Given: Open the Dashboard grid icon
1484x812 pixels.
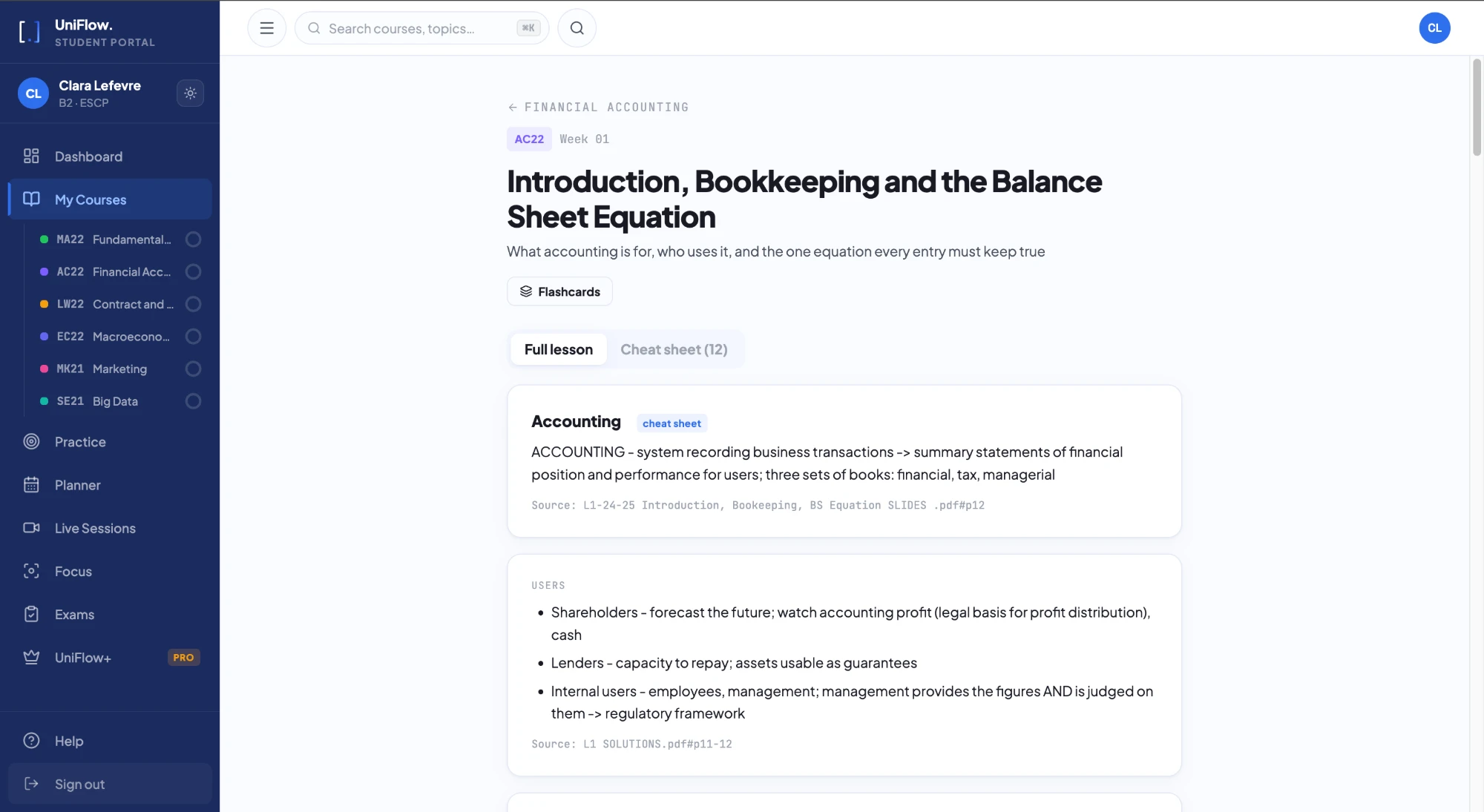Looking at the screenshot, I should pos(31,156).
